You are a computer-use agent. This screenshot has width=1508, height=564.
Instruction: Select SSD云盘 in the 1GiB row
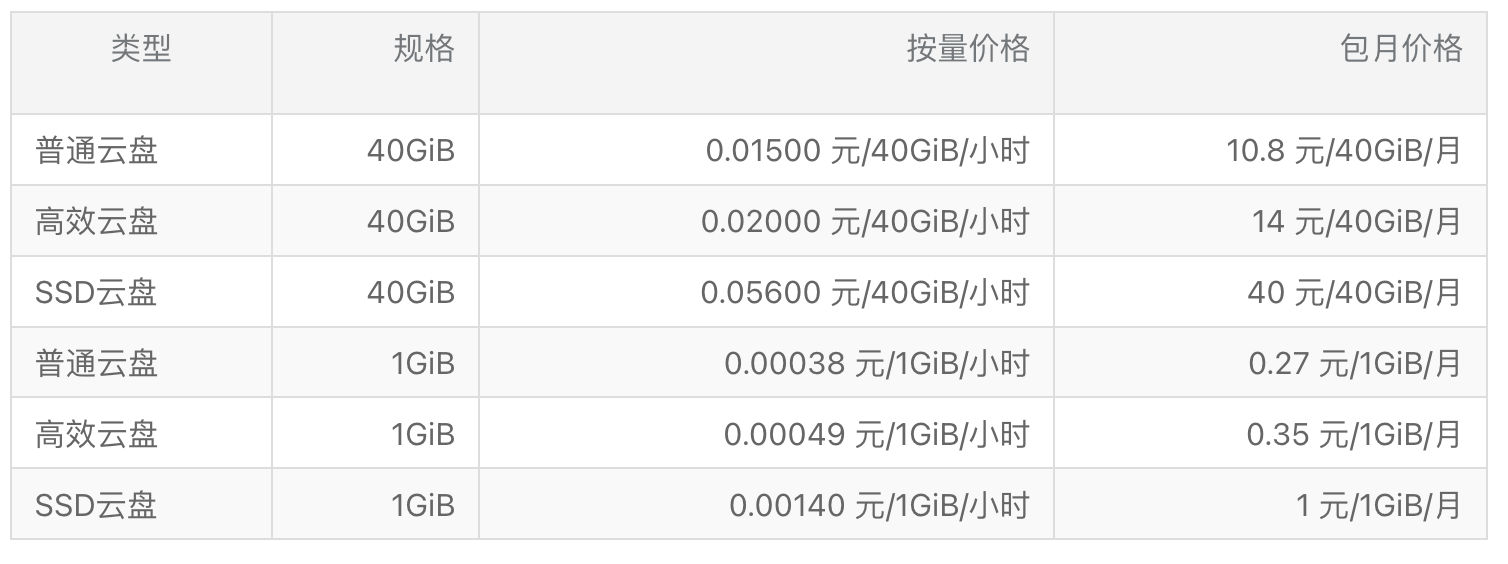[x=97, y=506]
